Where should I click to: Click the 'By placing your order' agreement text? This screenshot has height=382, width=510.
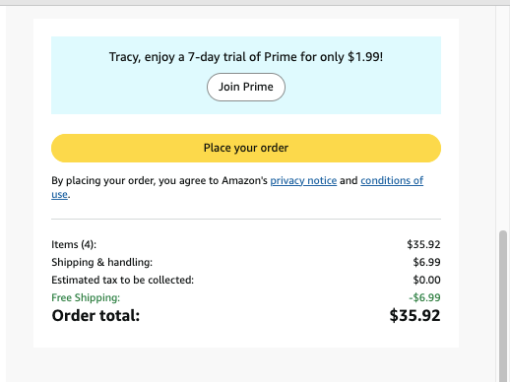pos(159,180)
